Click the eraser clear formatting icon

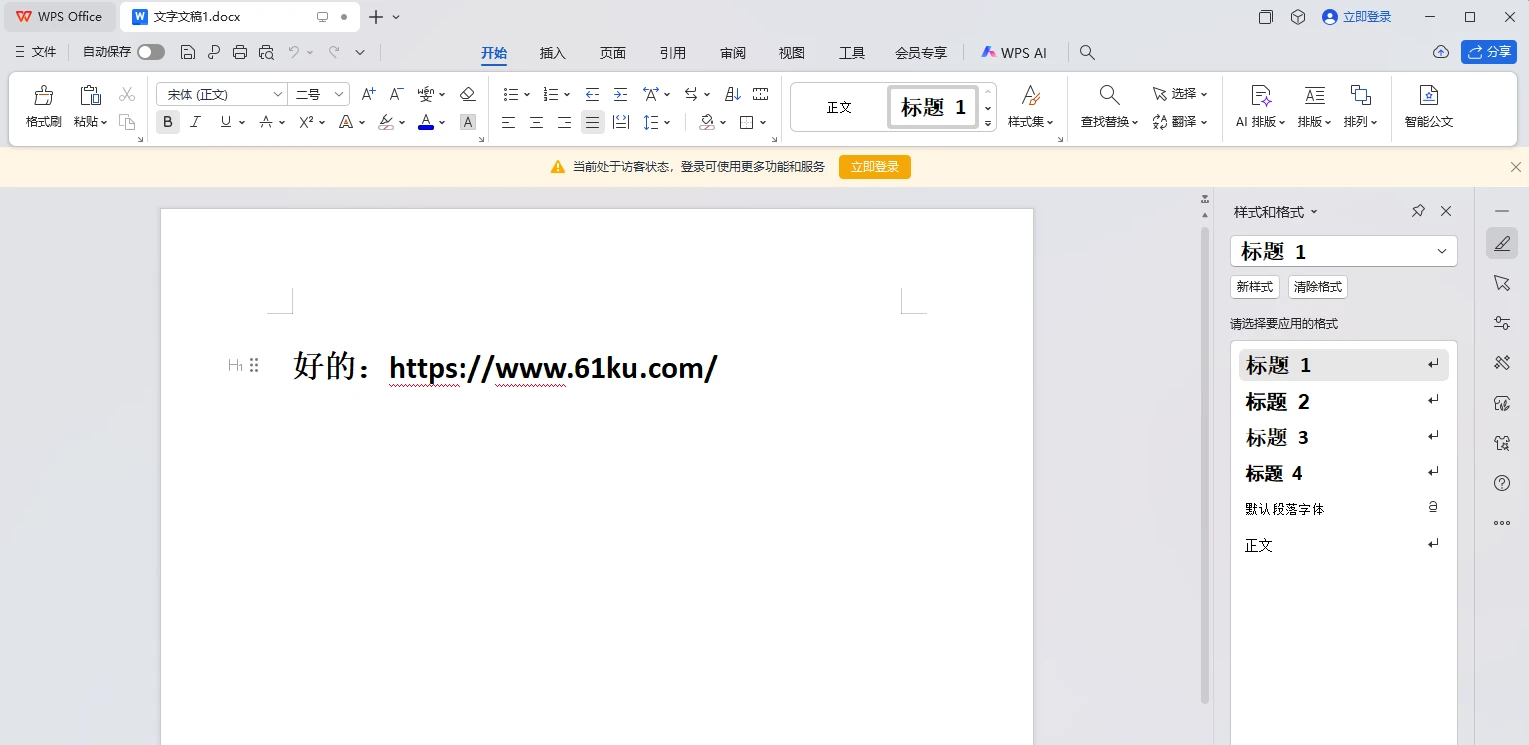point(467,94)
